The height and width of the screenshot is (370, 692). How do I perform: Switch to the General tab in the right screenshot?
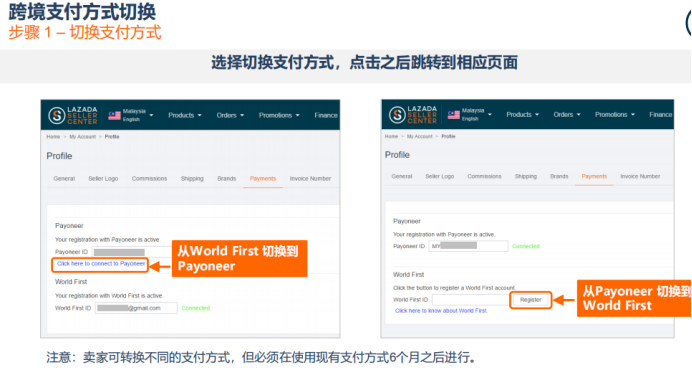402,176
